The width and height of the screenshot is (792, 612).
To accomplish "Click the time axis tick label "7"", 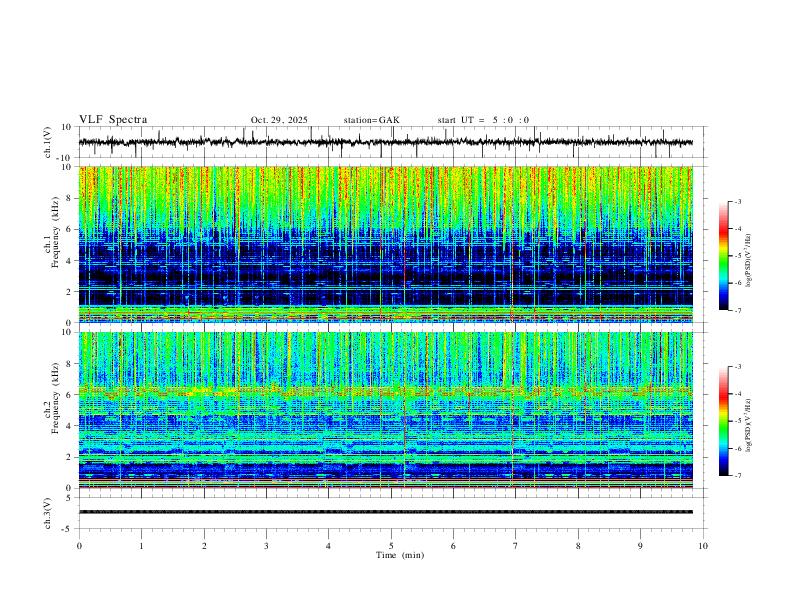I will (x=516, y=546).
